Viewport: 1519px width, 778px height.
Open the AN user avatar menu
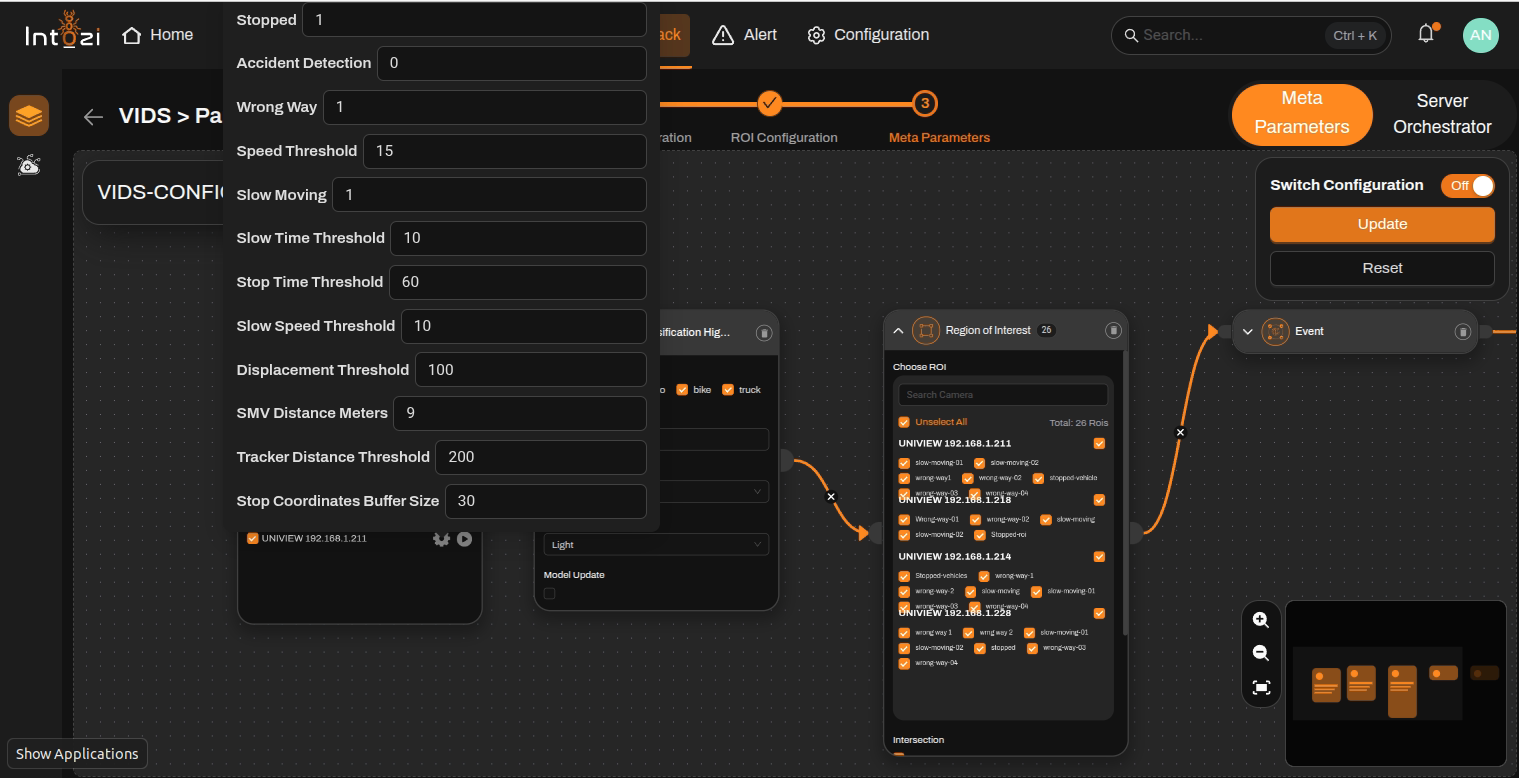point(1481,35)
